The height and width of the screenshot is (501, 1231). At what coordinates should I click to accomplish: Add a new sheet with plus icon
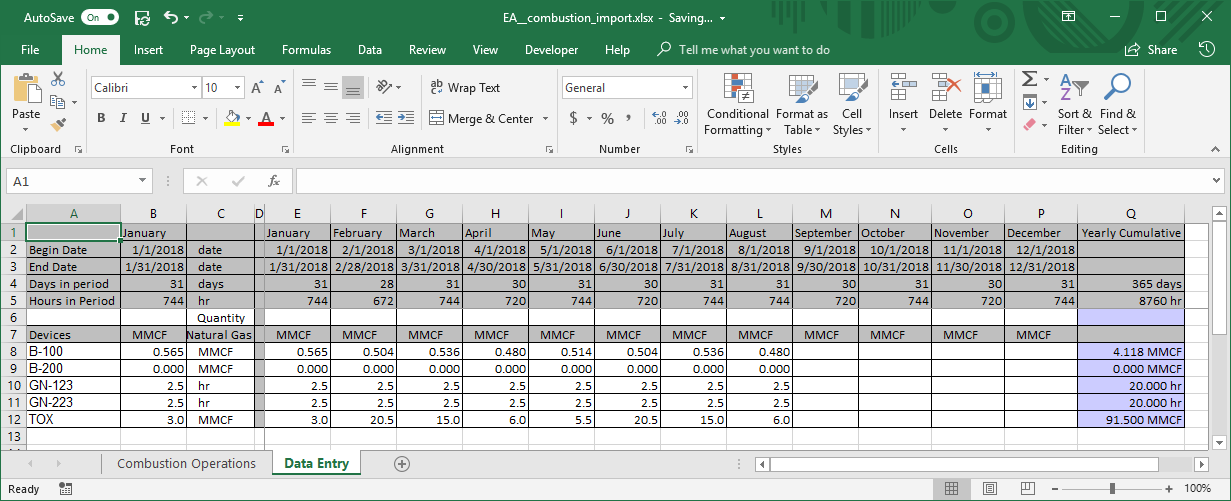402,464
